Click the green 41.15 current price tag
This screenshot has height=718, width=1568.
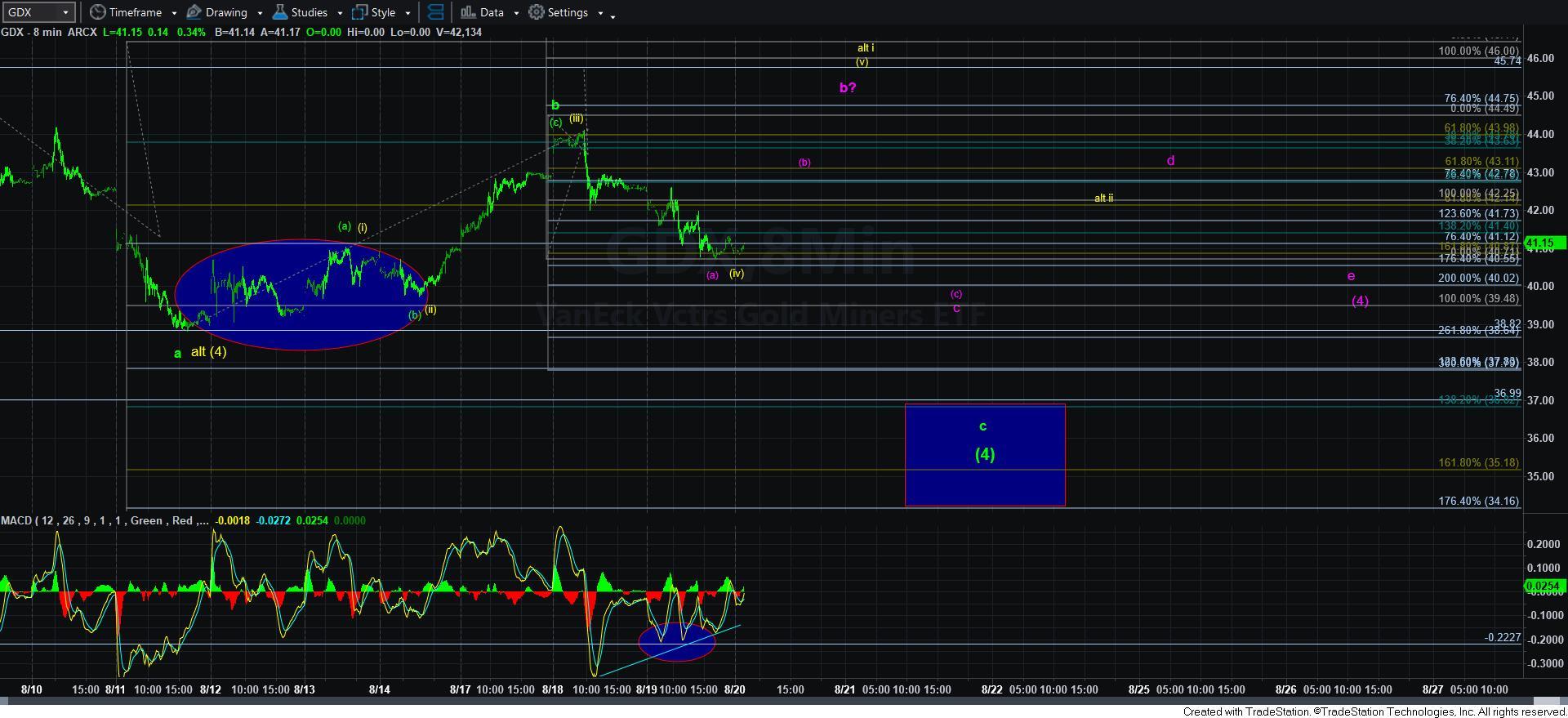1543,243
